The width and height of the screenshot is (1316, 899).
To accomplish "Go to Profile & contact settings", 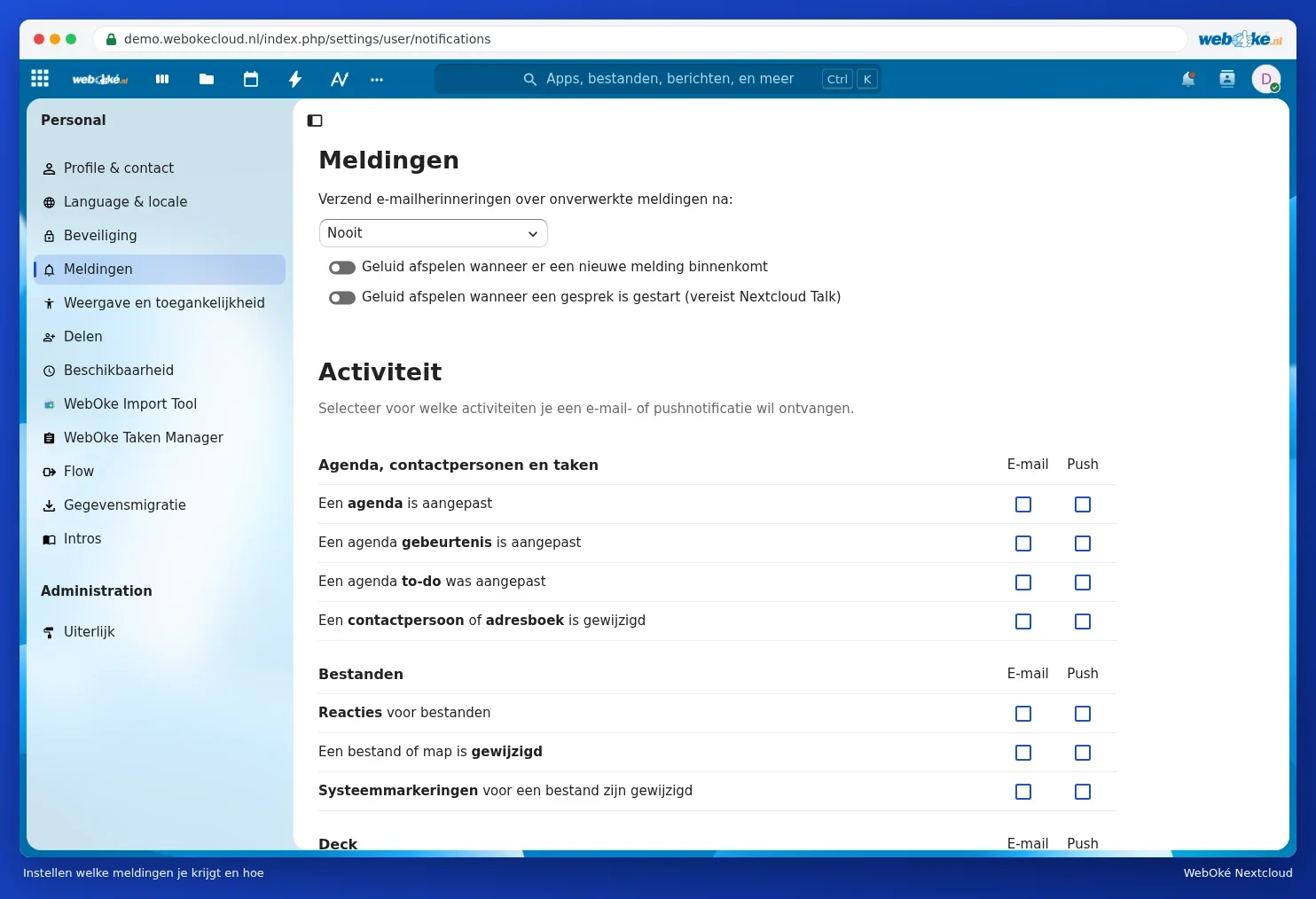I will click(160, 168).
